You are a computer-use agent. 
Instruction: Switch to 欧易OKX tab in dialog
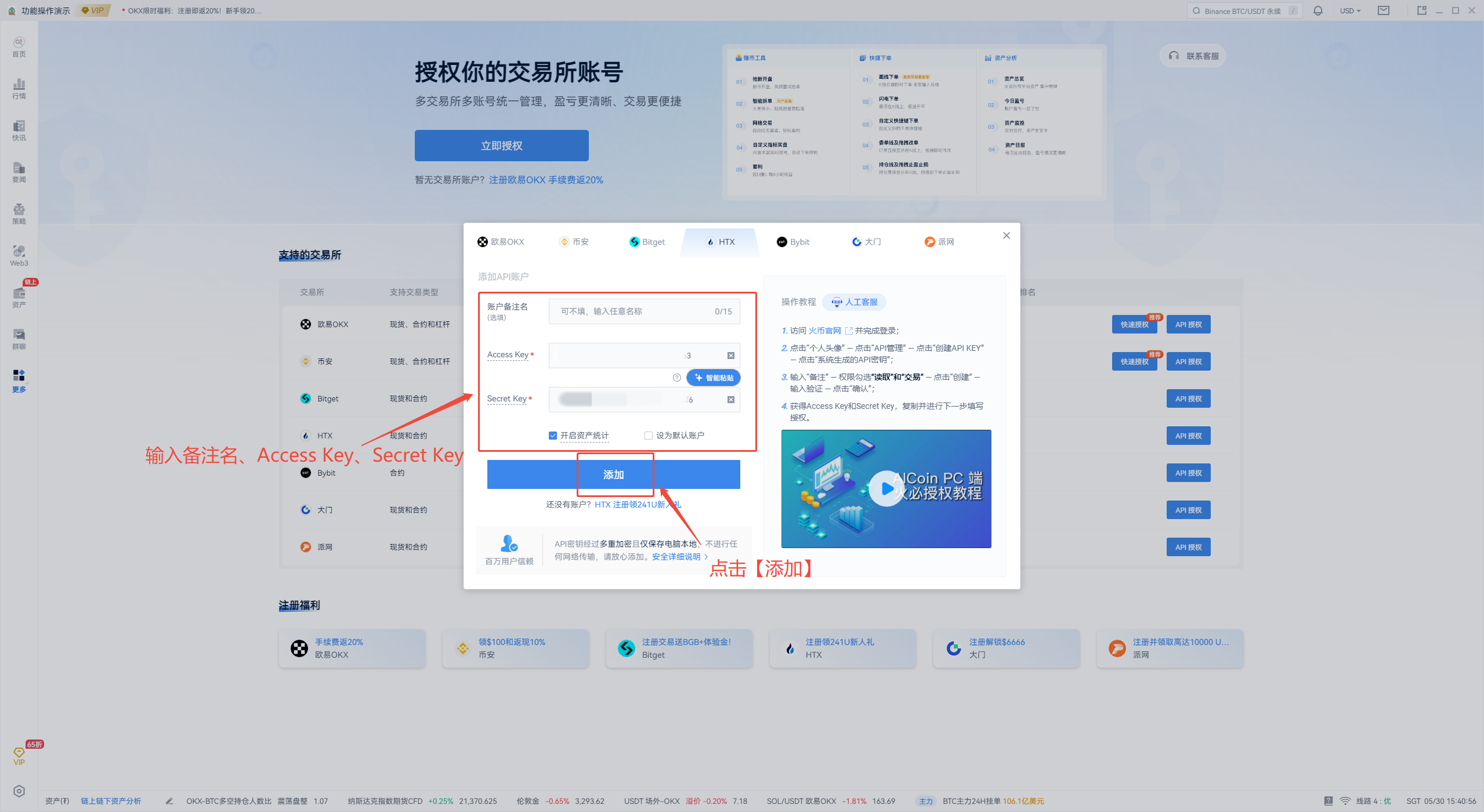pyautogui.click(x=501, y=242)
